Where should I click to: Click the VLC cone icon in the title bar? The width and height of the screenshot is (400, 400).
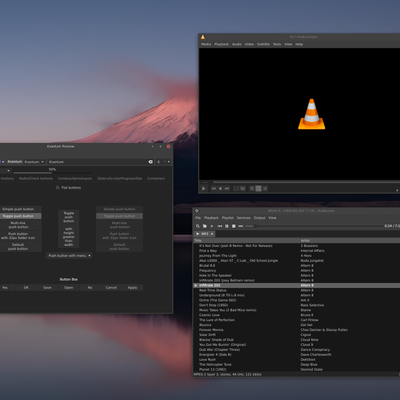[x=203, y=37]
